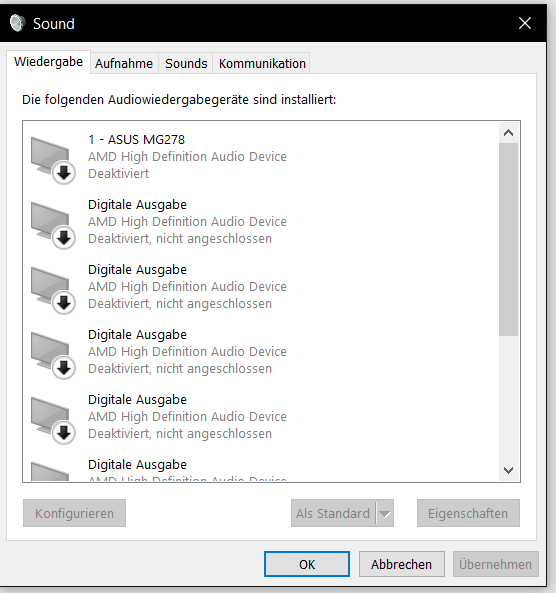The image size is (556, 593).
Task: Click the Als Standard button
Action: [x=333, y=513]
